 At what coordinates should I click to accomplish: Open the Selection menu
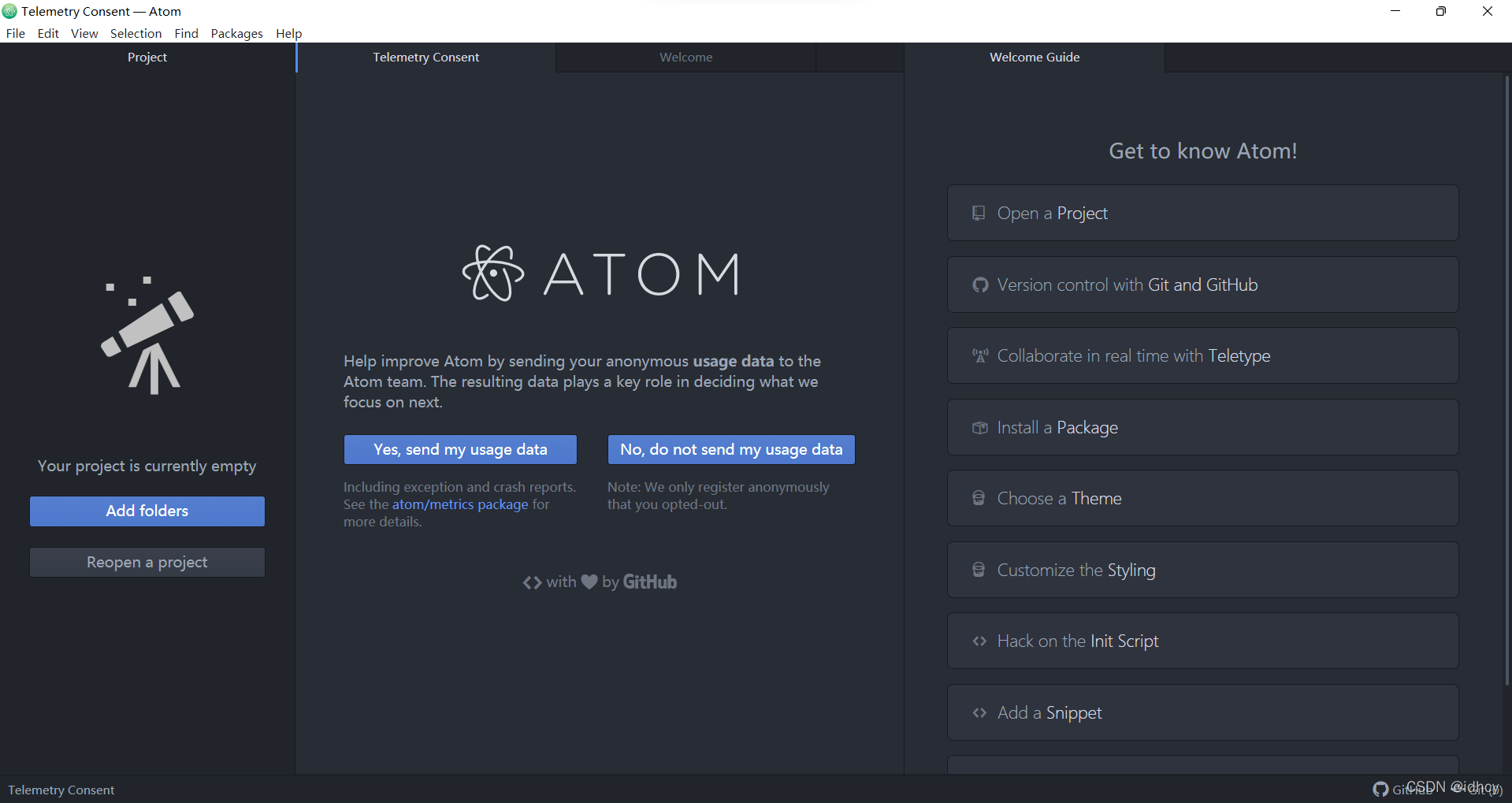click(136, 33)
